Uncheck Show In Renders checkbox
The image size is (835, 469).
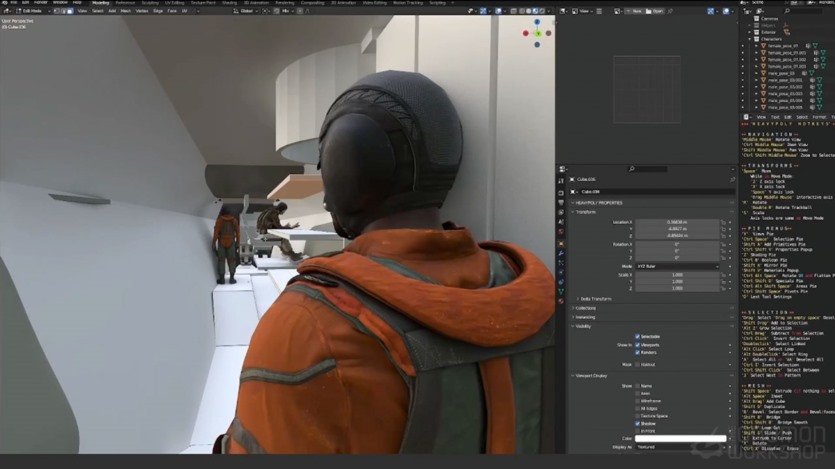tap(637, 352)
